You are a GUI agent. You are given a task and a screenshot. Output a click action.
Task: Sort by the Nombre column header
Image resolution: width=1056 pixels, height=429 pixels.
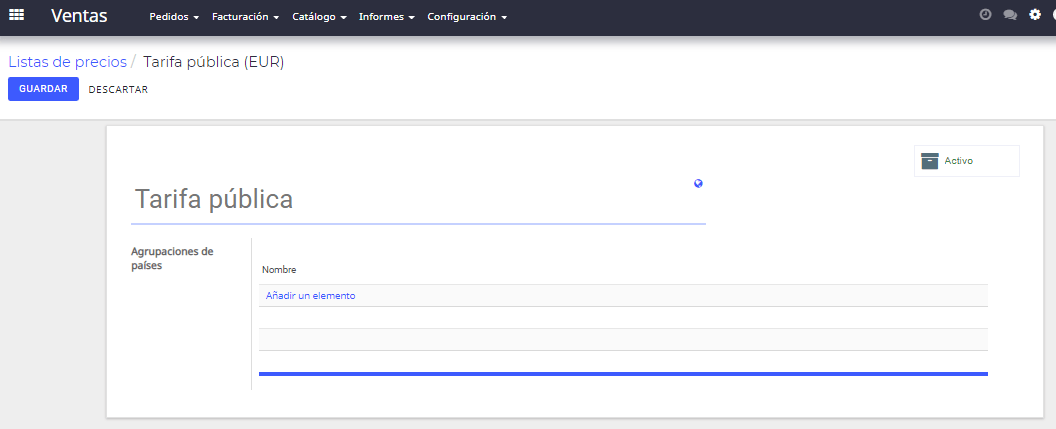(x=279, y=270)
